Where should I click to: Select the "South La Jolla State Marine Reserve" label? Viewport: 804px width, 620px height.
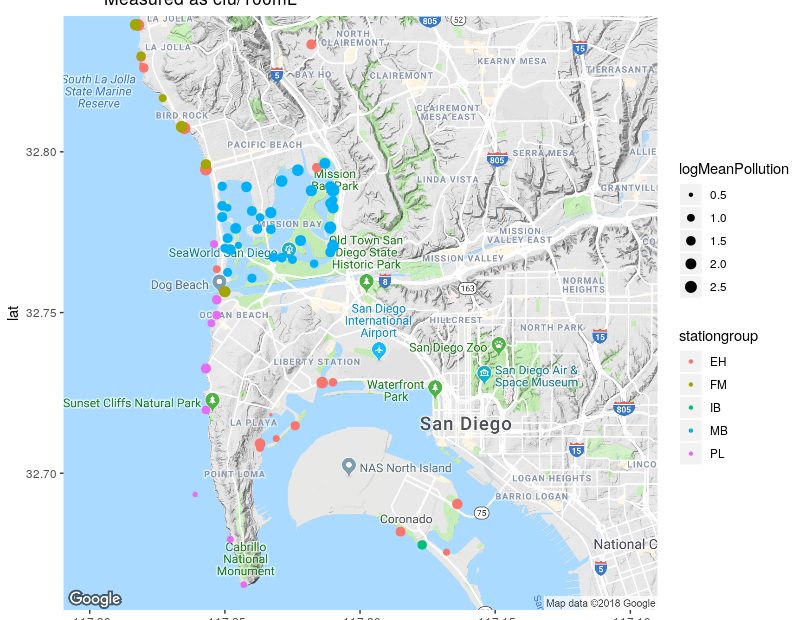pyautogui.click(x=98, y=91)
